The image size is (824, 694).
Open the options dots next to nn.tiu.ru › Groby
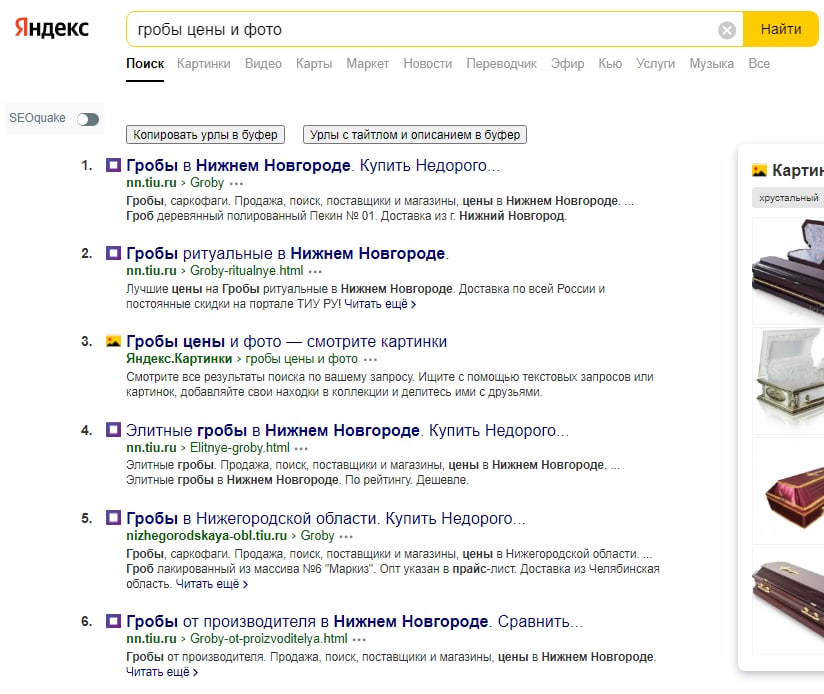(236, 184)
